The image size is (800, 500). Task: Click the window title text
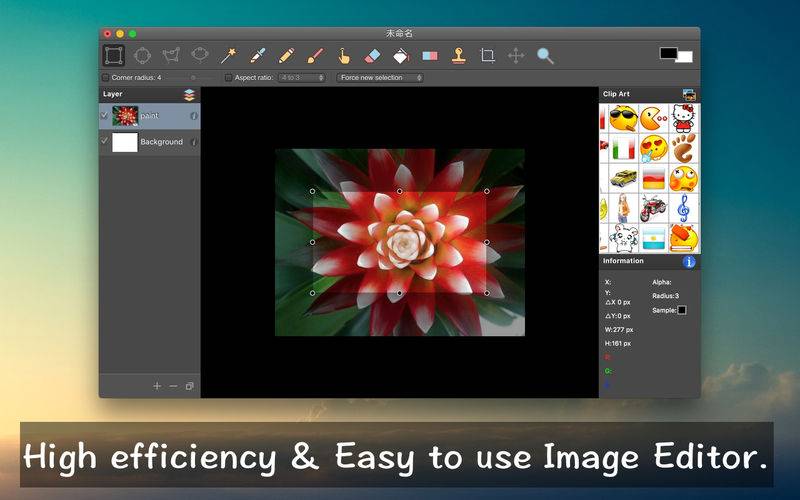pos(399,34)
